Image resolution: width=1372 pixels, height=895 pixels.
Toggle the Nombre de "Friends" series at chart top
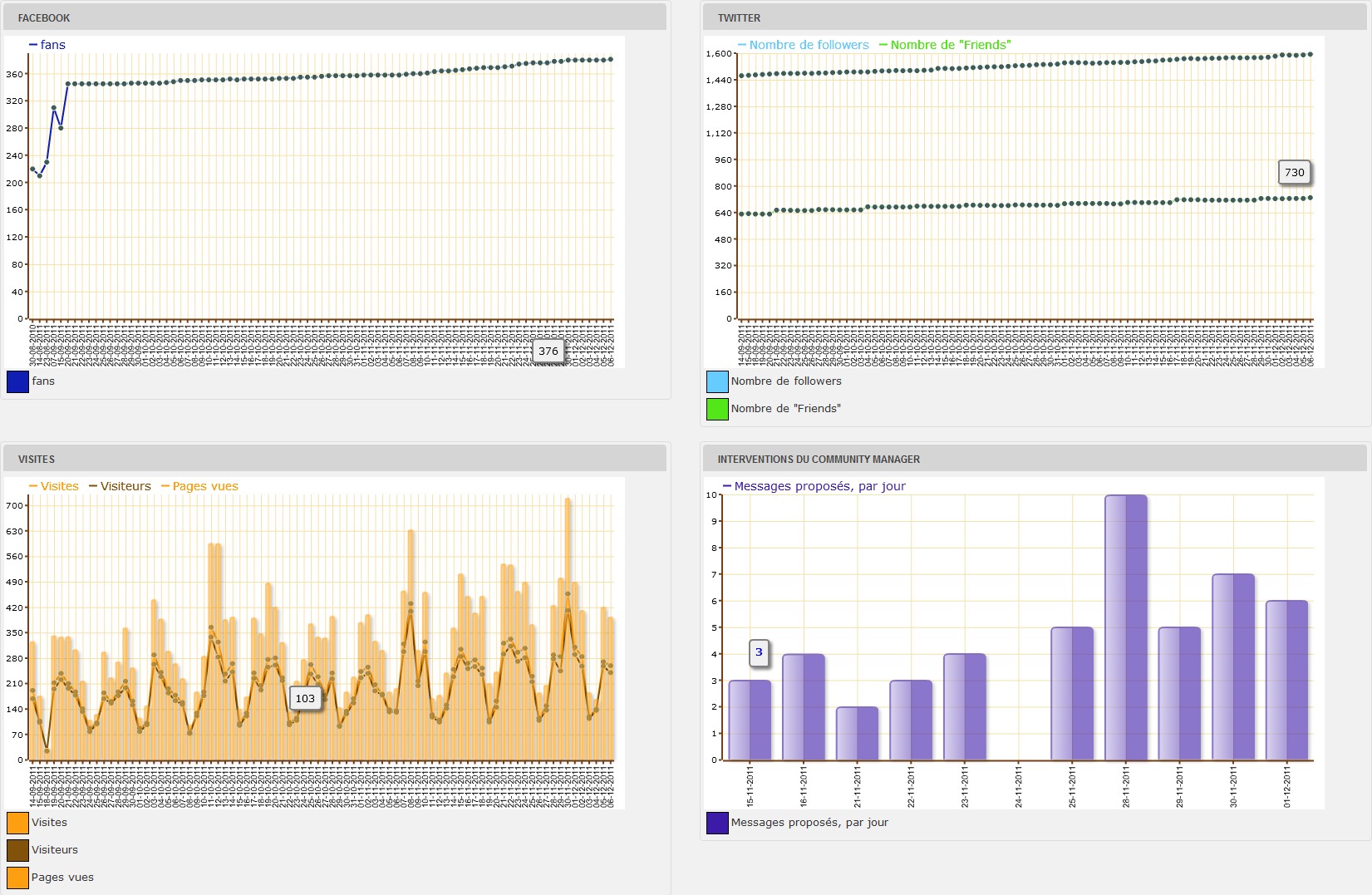click(945, 45)
